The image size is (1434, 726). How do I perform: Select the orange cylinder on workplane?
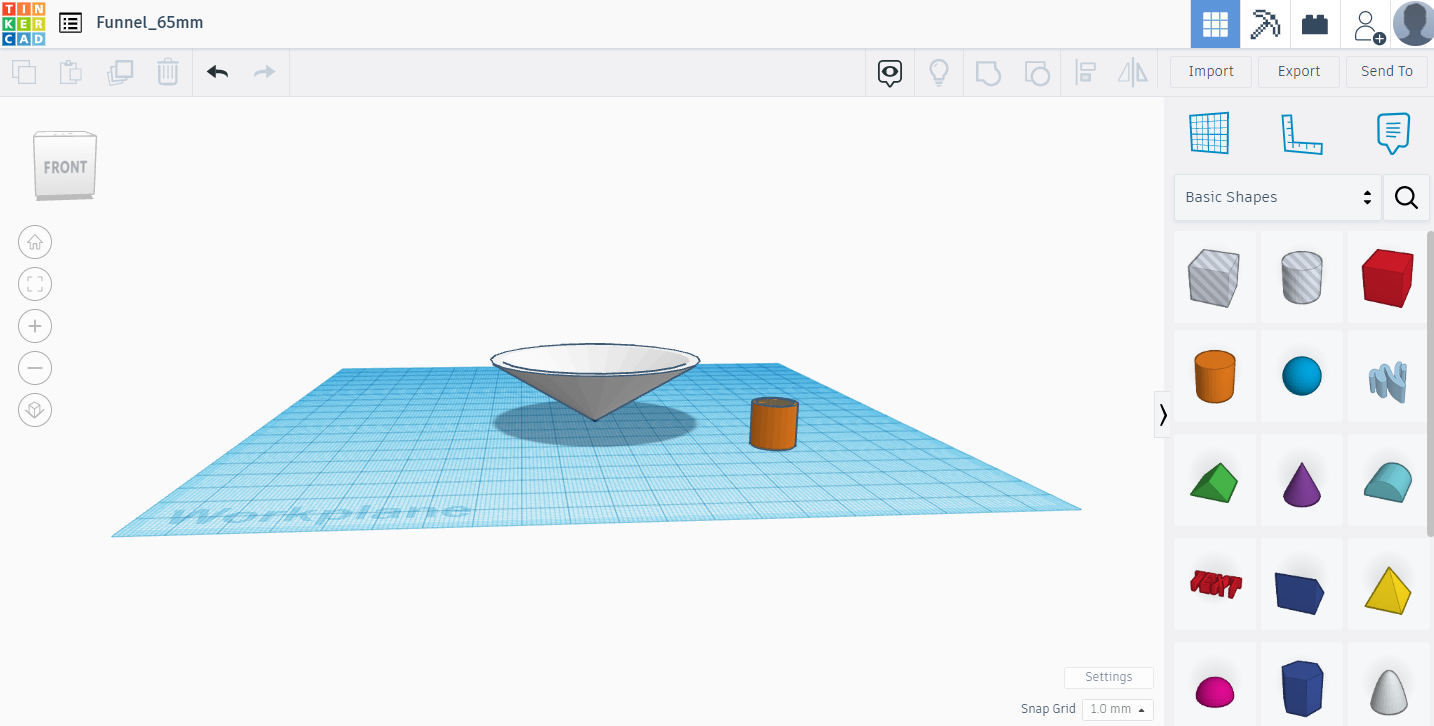(774, 423)
